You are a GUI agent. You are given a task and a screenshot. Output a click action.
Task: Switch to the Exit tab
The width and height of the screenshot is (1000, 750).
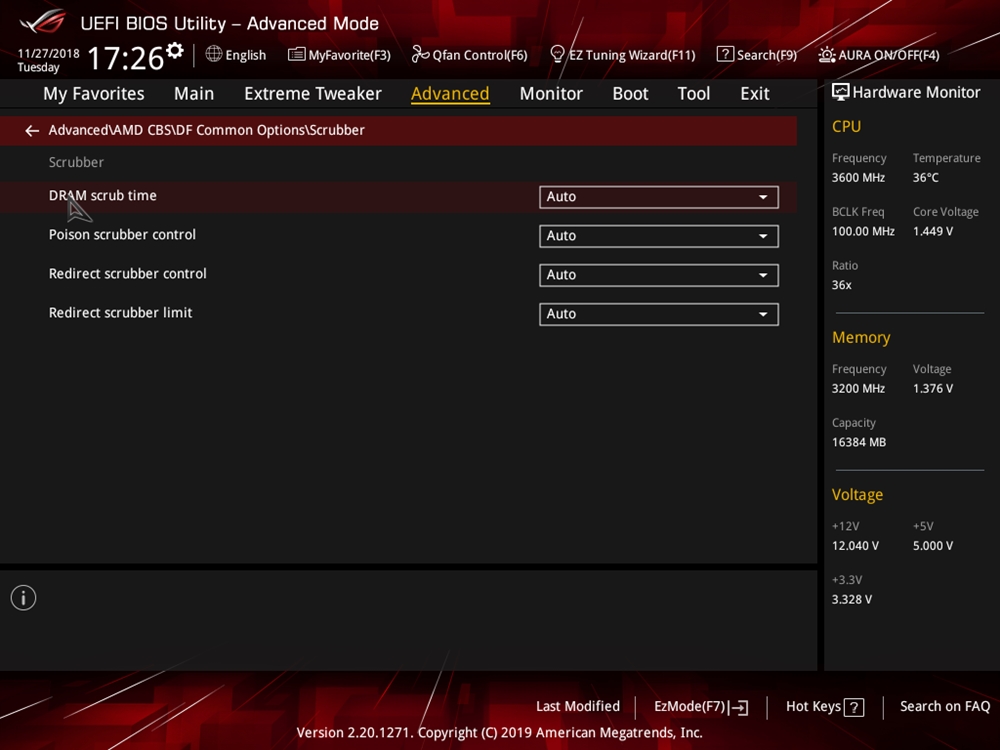(754, 94)
